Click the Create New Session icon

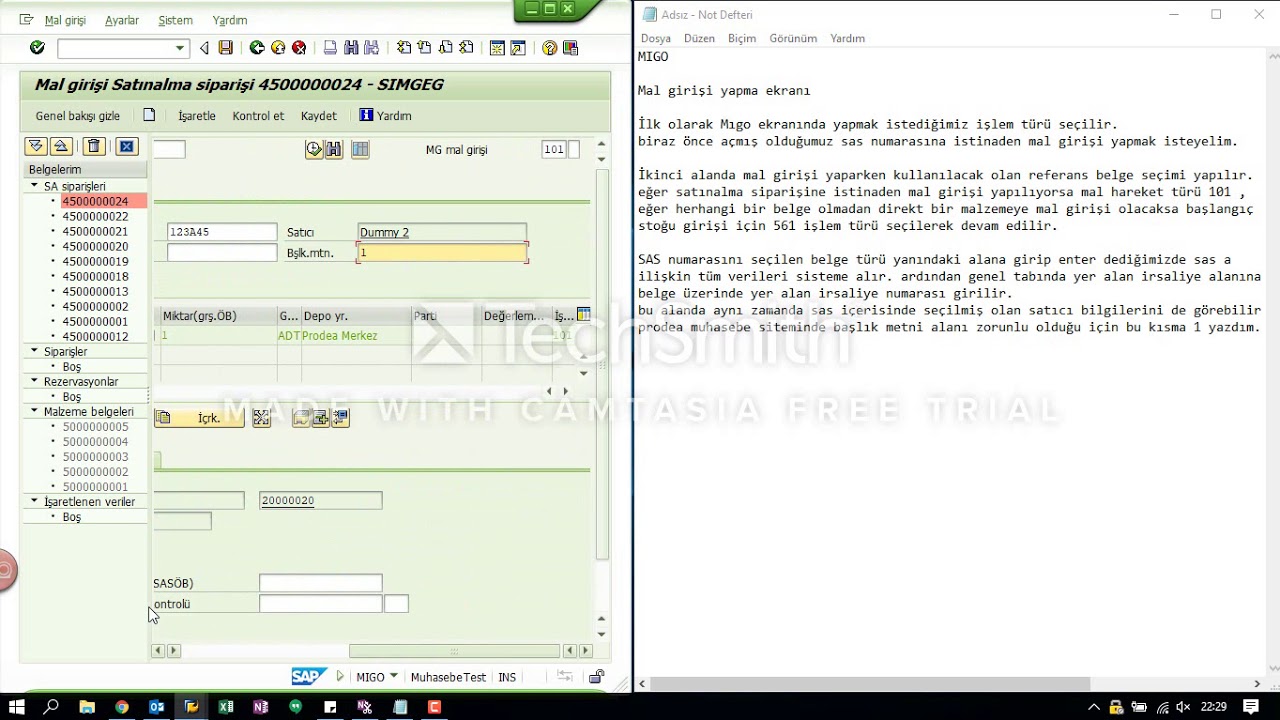click(x=497, y=48)
